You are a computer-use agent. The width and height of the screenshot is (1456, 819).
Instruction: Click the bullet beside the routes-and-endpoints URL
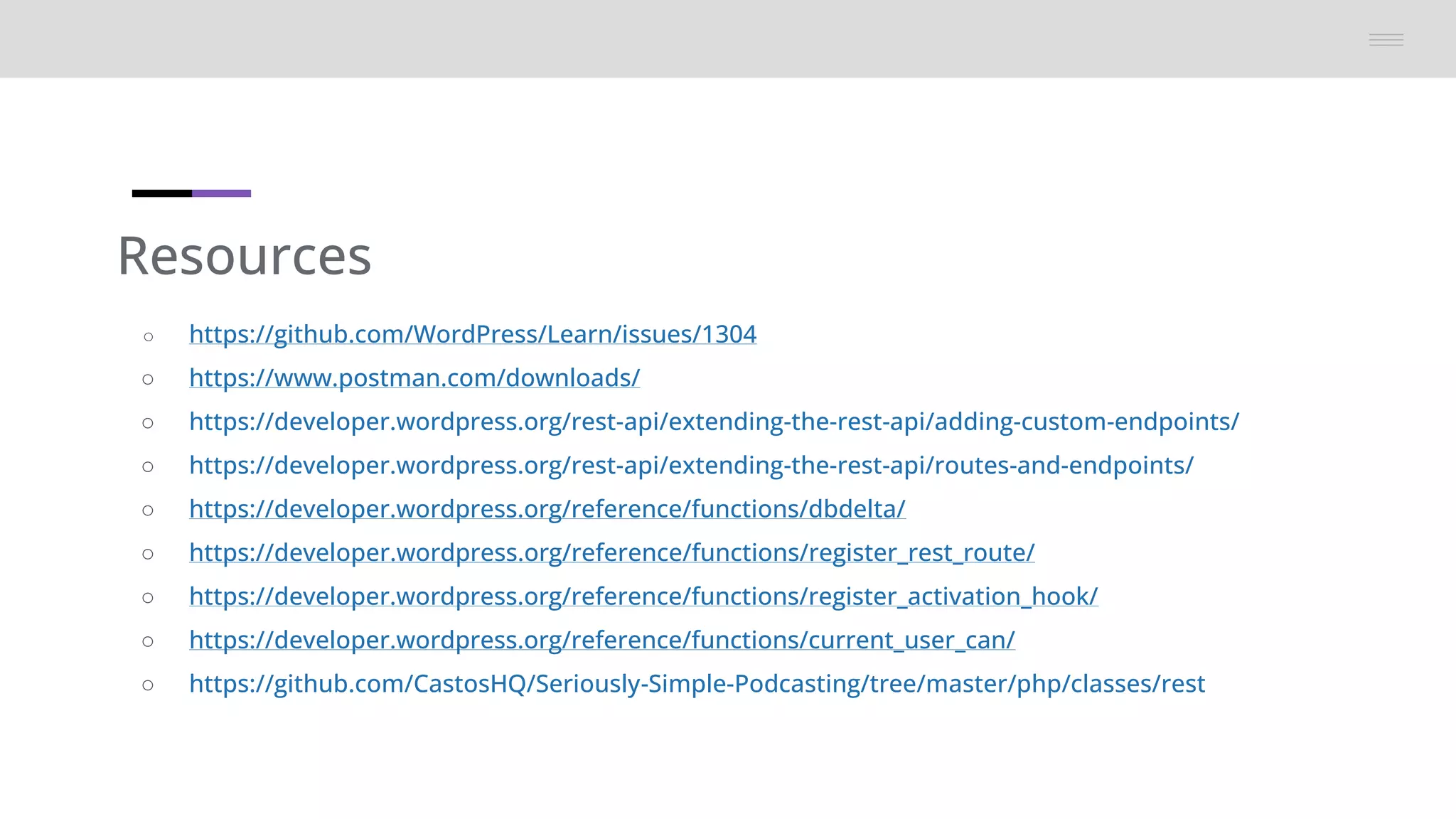coord(148,467)
